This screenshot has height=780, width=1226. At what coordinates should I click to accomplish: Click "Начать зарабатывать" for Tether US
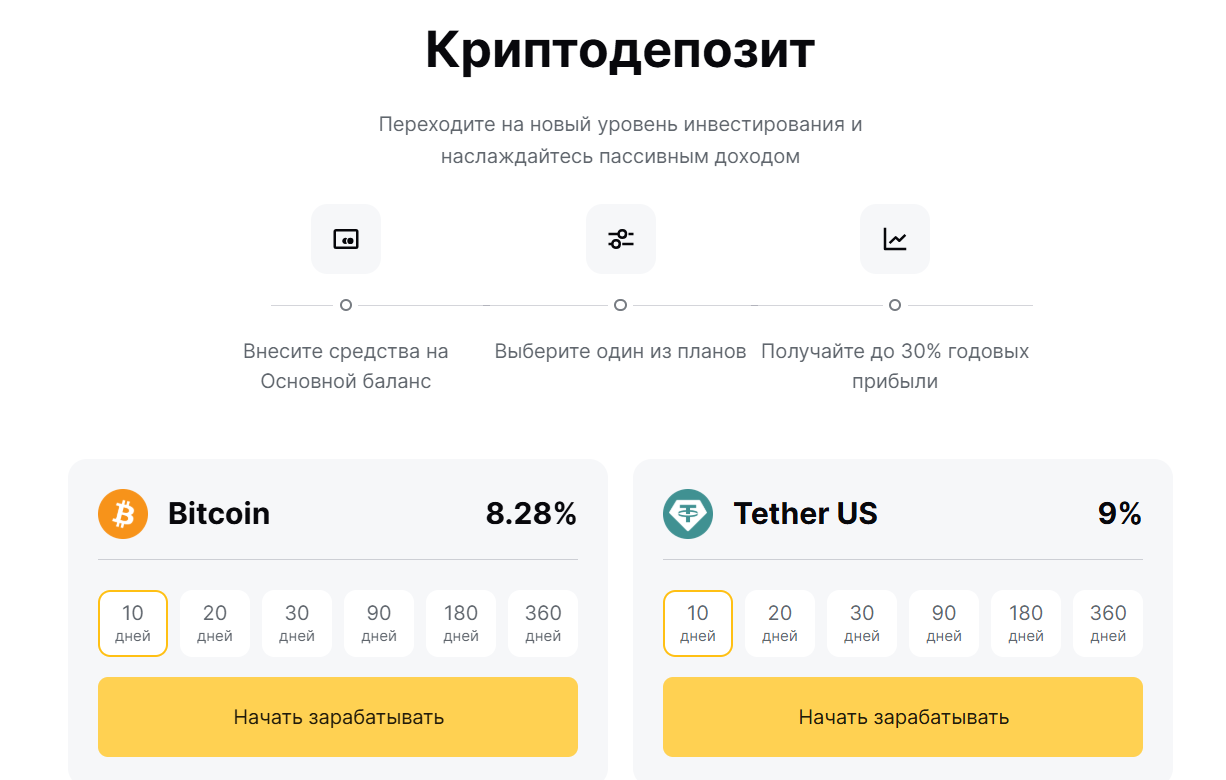click(902, 716)
